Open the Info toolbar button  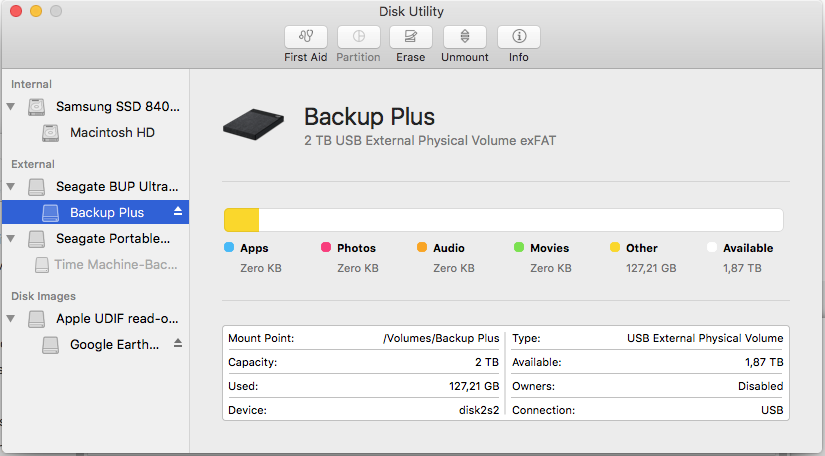(x=519, y=37)
